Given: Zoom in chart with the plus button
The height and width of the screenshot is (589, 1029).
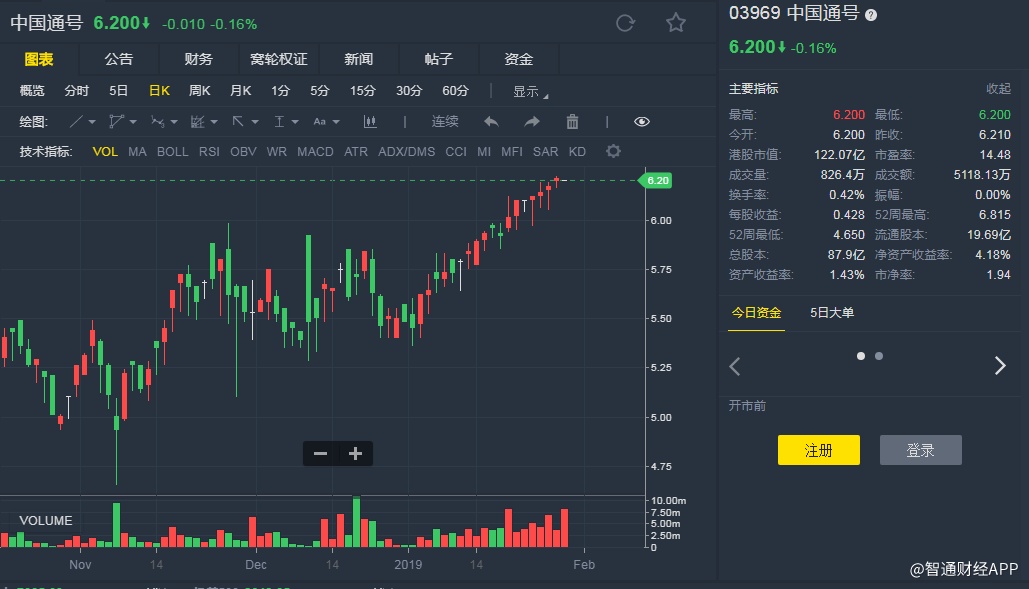Looking at the screenshot, I should (355, 454).
